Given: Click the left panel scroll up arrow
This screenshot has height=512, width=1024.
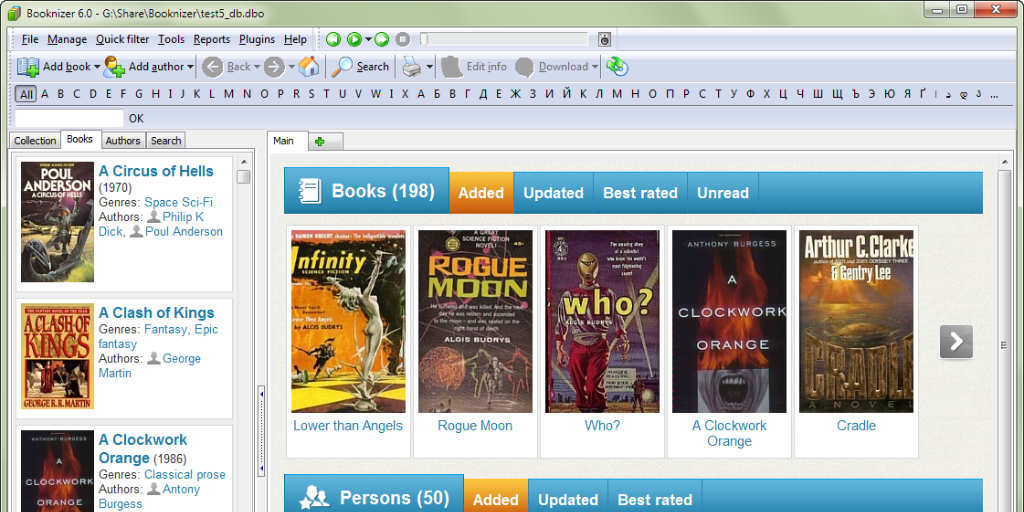Looking at the screenshot, I should [244, 162].
